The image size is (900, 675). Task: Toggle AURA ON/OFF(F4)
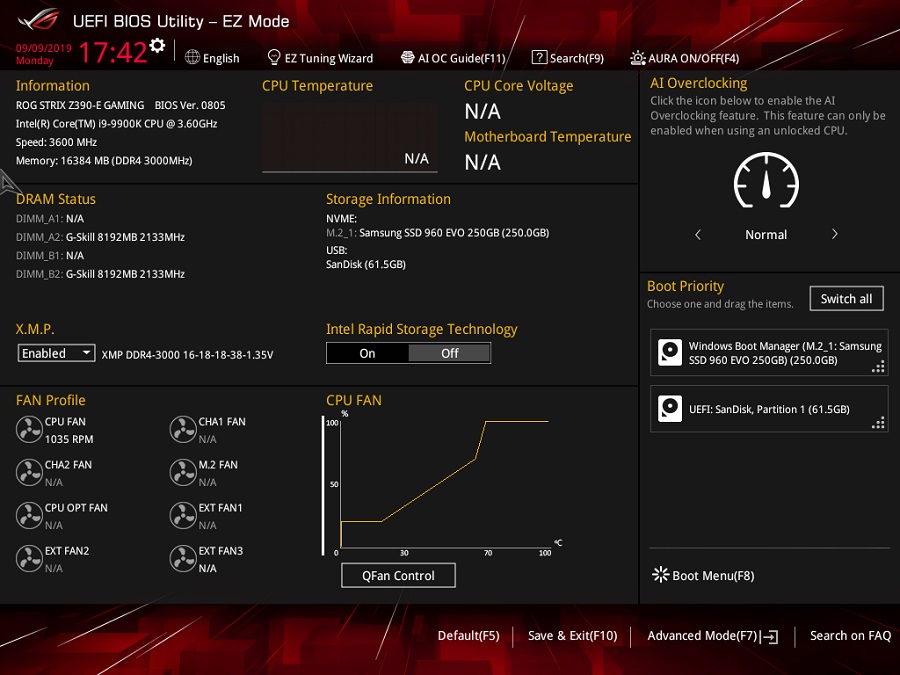(685, 58)
